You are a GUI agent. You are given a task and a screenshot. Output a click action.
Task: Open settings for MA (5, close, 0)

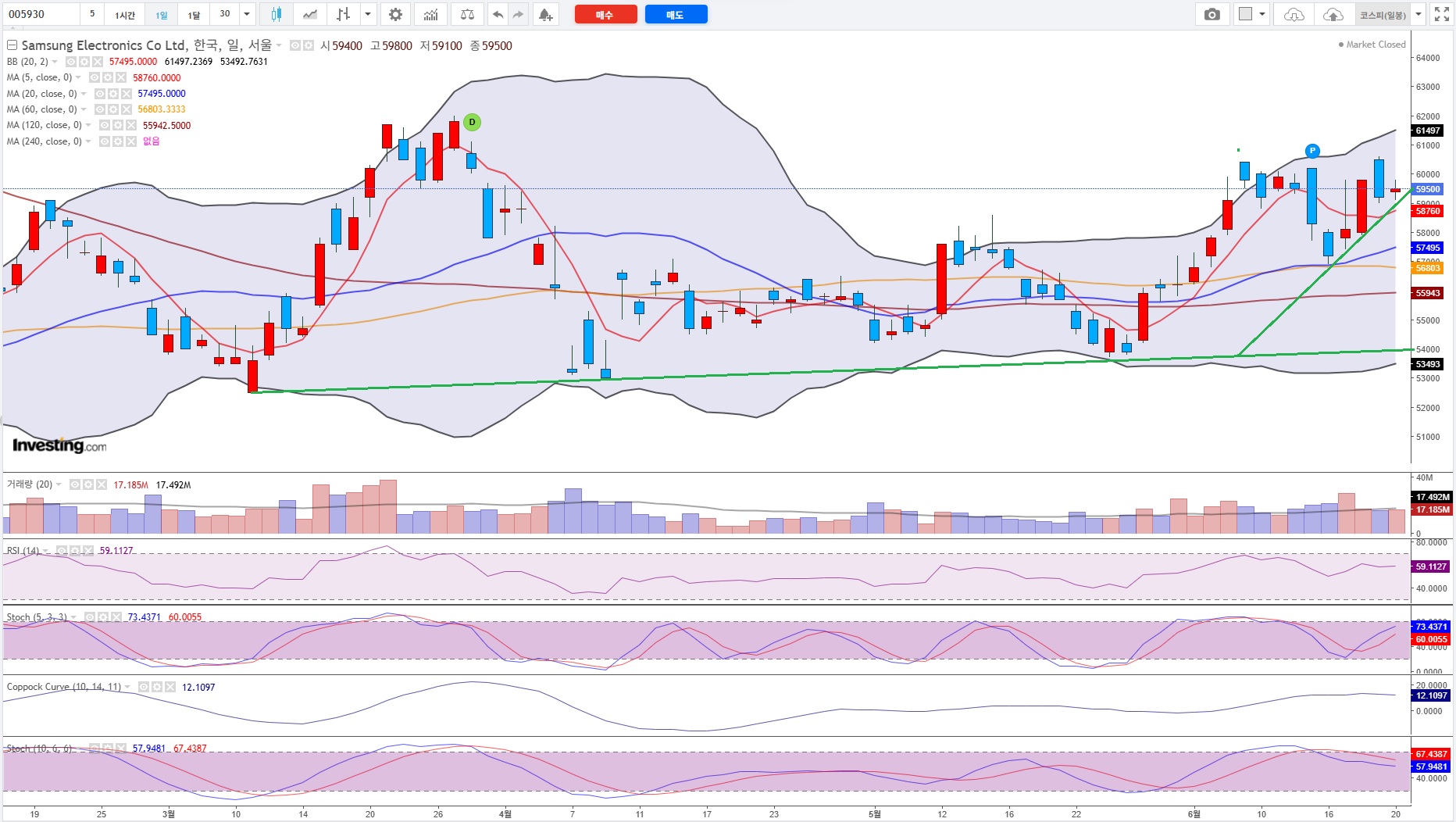click(x=108, y=77)
